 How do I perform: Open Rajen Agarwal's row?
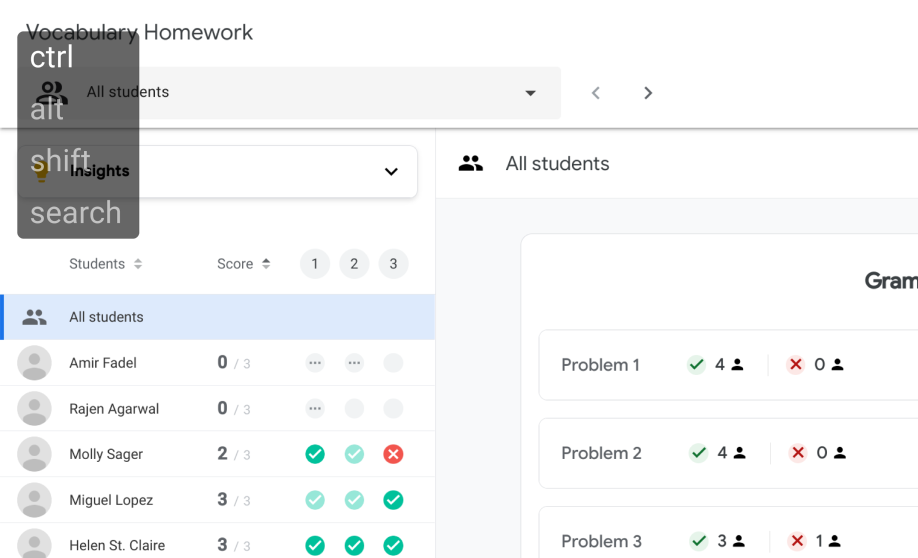(218, 408)
